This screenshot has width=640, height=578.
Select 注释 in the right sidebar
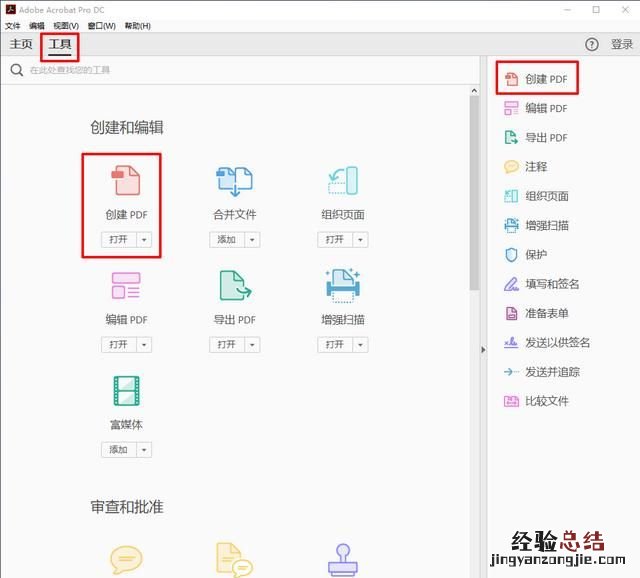(526, 167)
